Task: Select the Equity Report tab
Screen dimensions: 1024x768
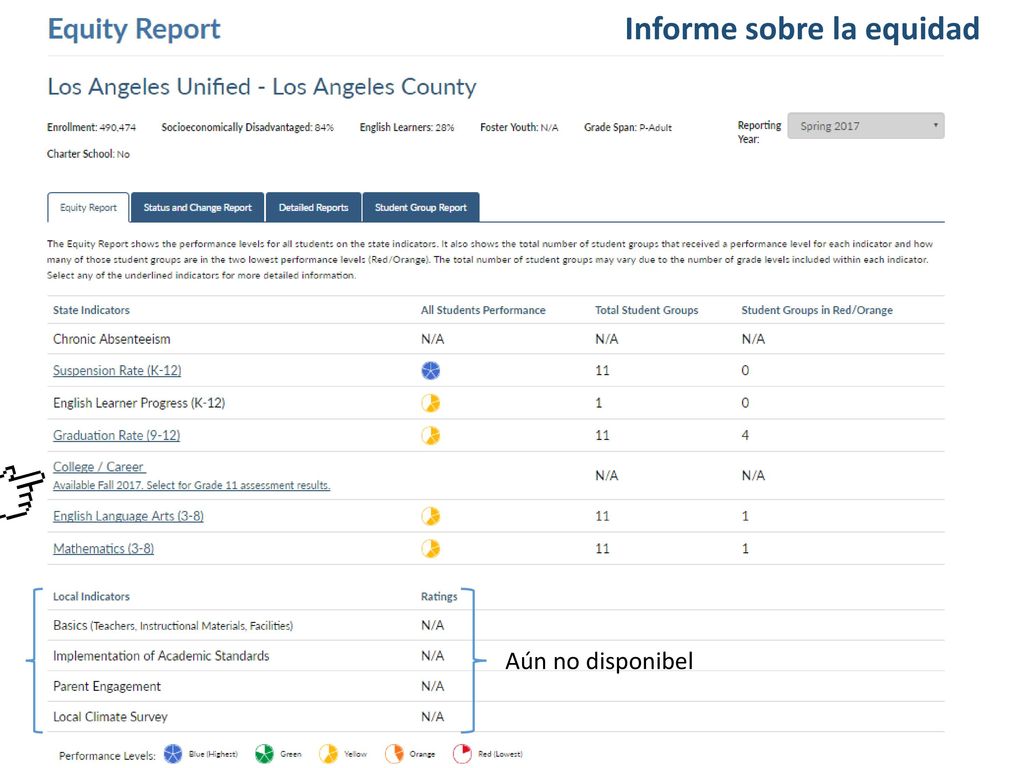Action: point(88,208)
